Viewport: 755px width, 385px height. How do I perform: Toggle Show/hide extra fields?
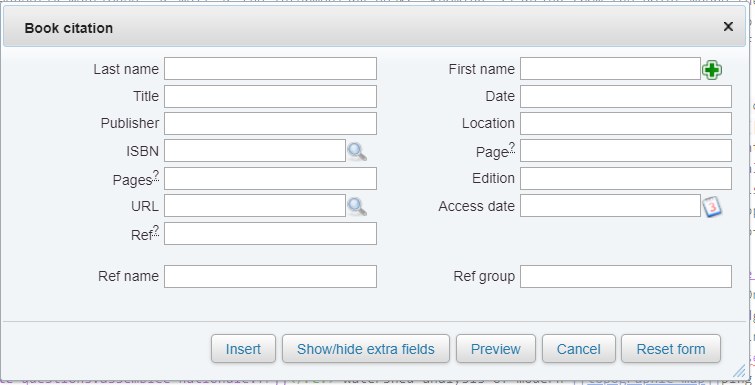tap(365, 349)
